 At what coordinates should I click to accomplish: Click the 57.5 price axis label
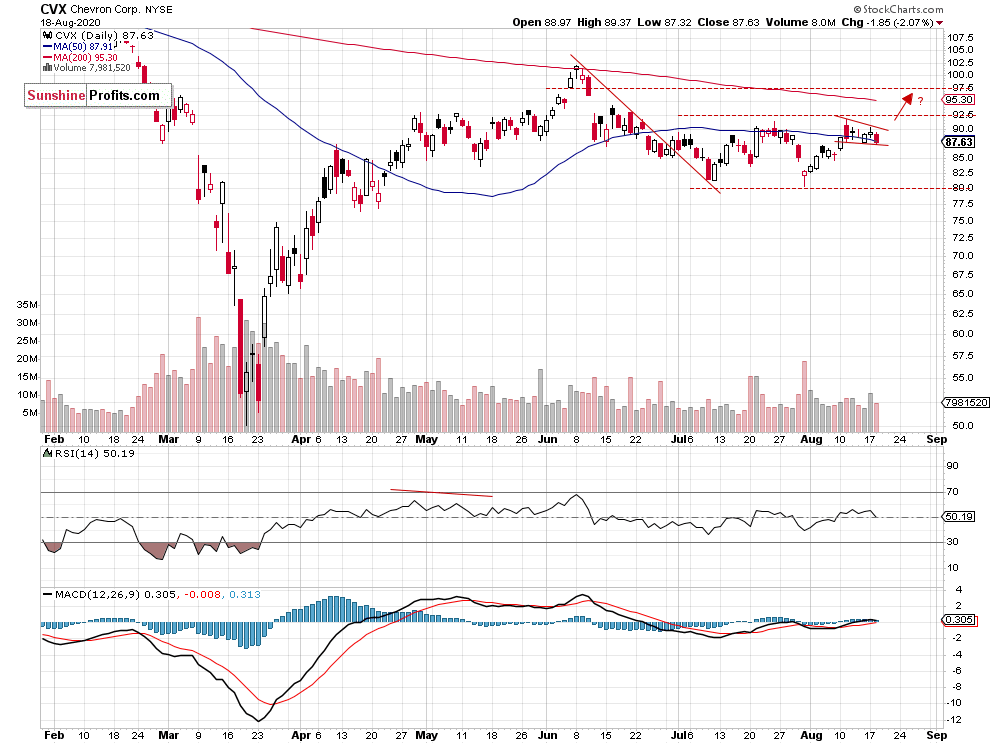click(963, 356)
